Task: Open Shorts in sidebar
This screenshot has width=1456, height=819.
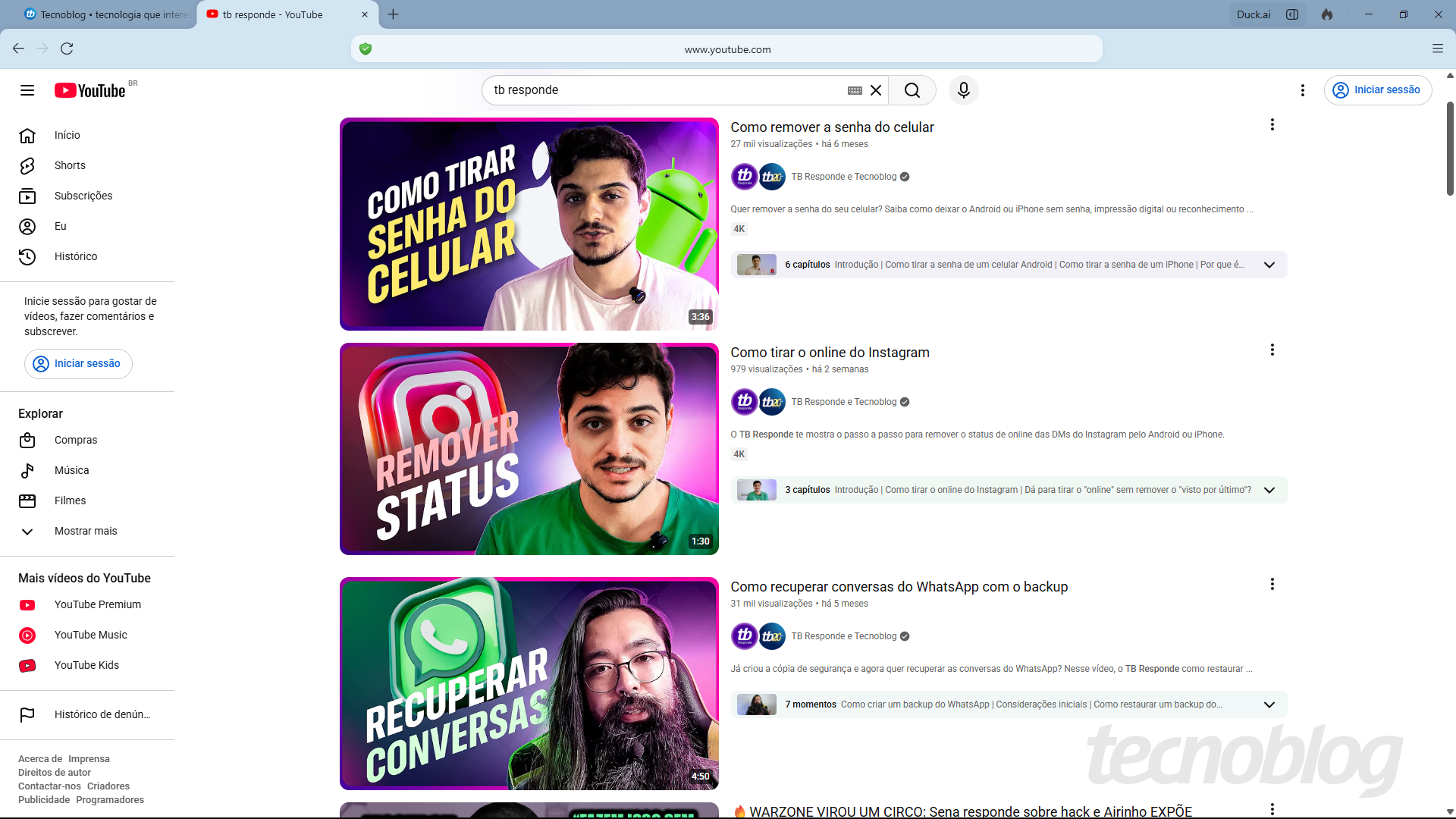Action: point(87,165)
